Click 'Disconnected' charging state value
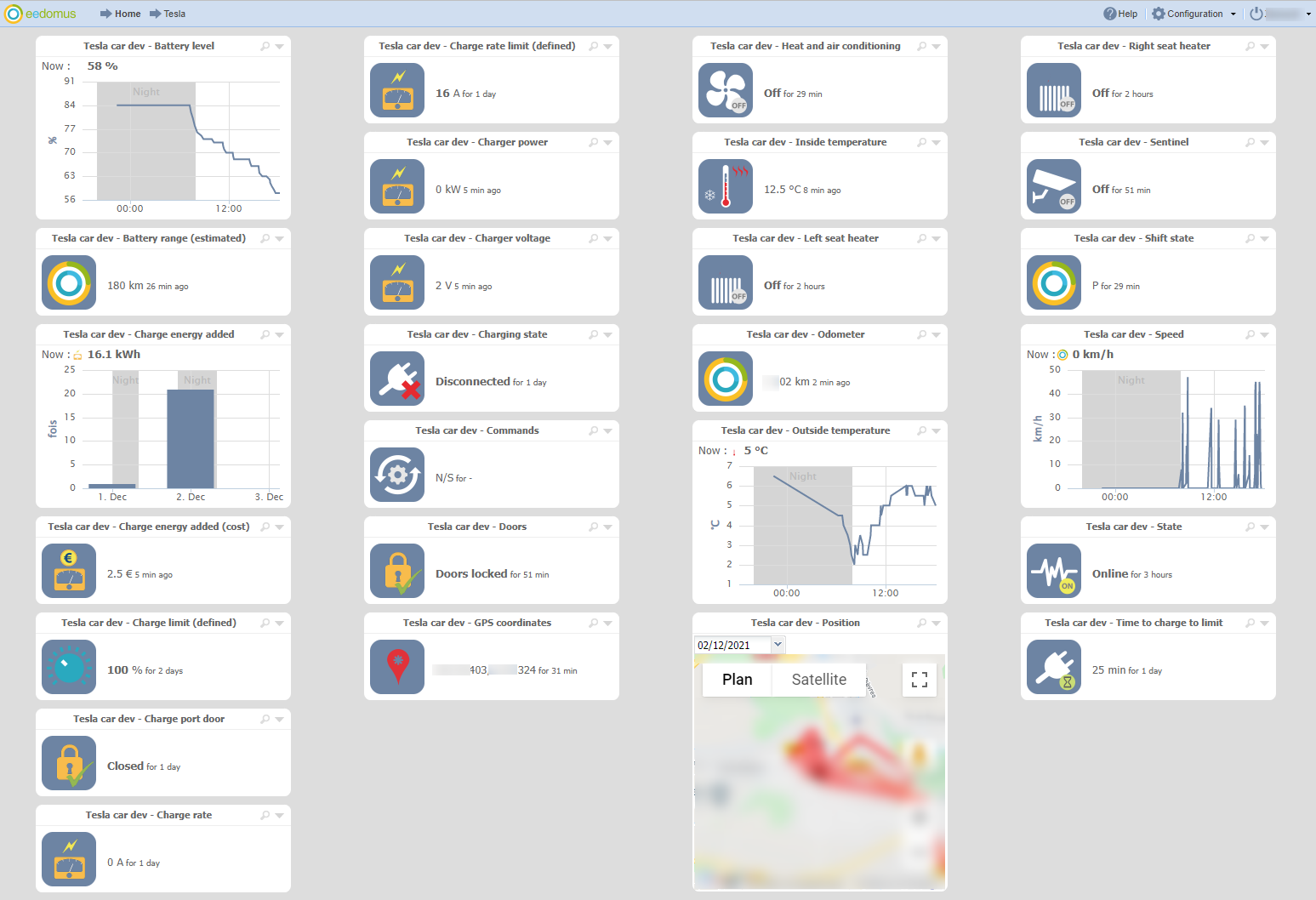 (473, 381)
